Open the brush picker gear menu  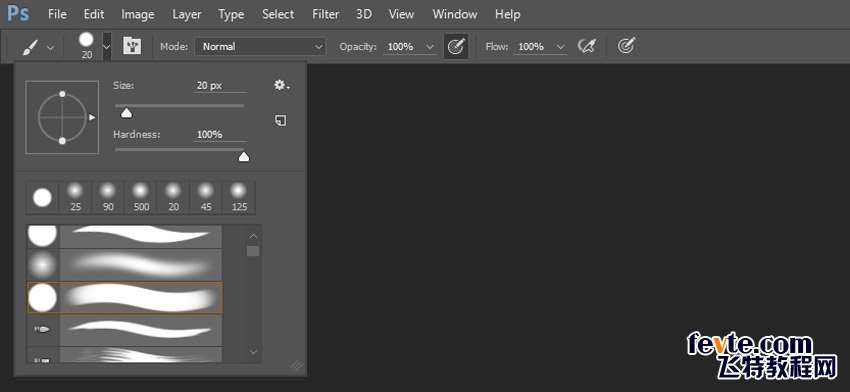[x=281, y=85]
